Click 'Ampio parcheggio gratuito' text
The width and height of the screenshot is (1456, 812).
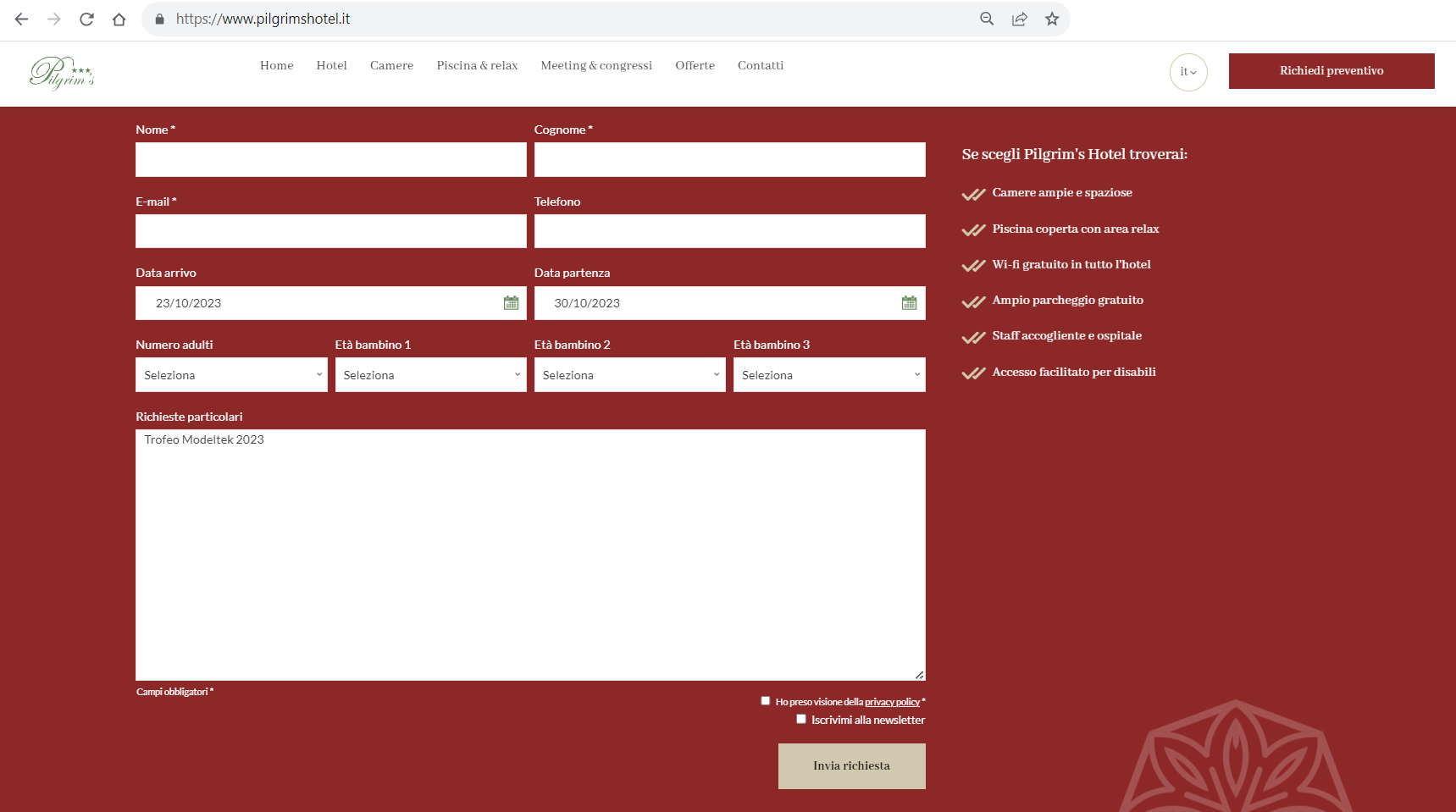pos(1068,301)
